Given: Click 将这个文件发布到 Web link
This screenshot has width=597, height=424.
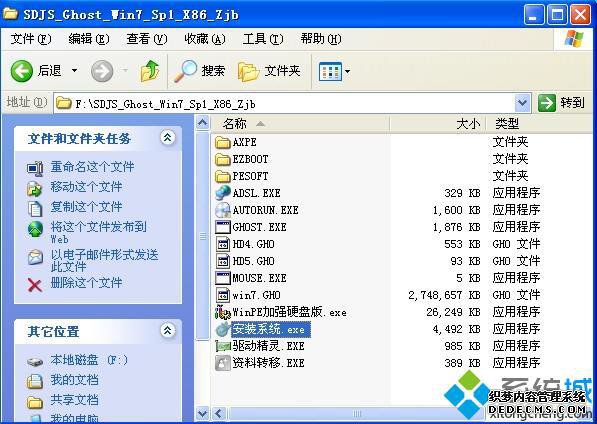Looking at the screenshot, I should 99,232.
